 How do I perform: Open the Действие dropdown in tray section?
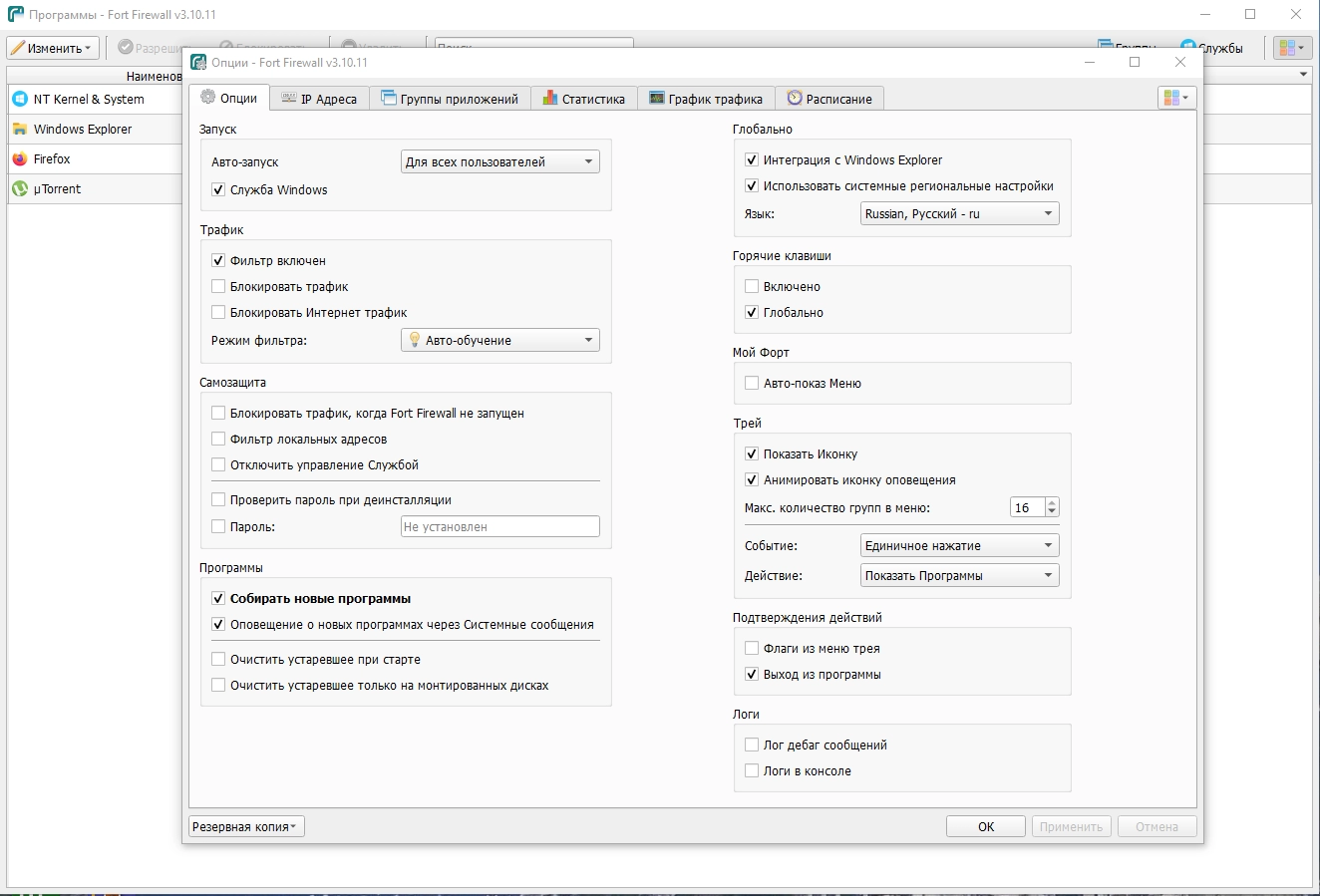pos(959,576)
